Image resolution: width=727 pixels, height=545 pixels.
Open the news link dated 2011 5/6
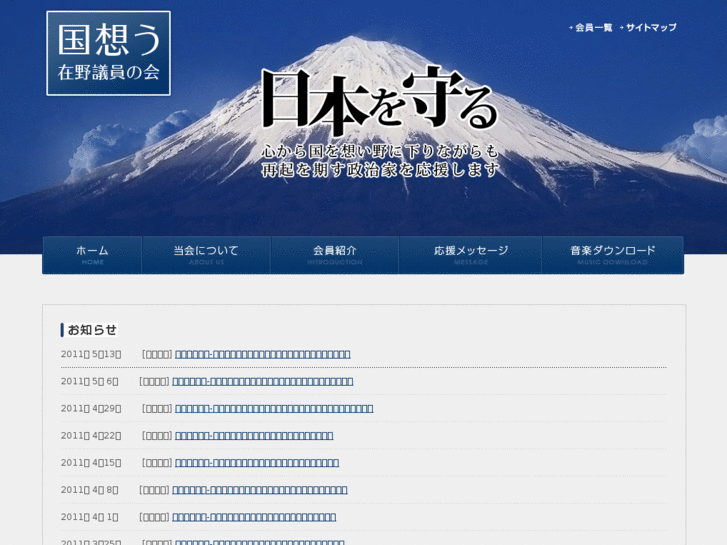tap(262, 381)
